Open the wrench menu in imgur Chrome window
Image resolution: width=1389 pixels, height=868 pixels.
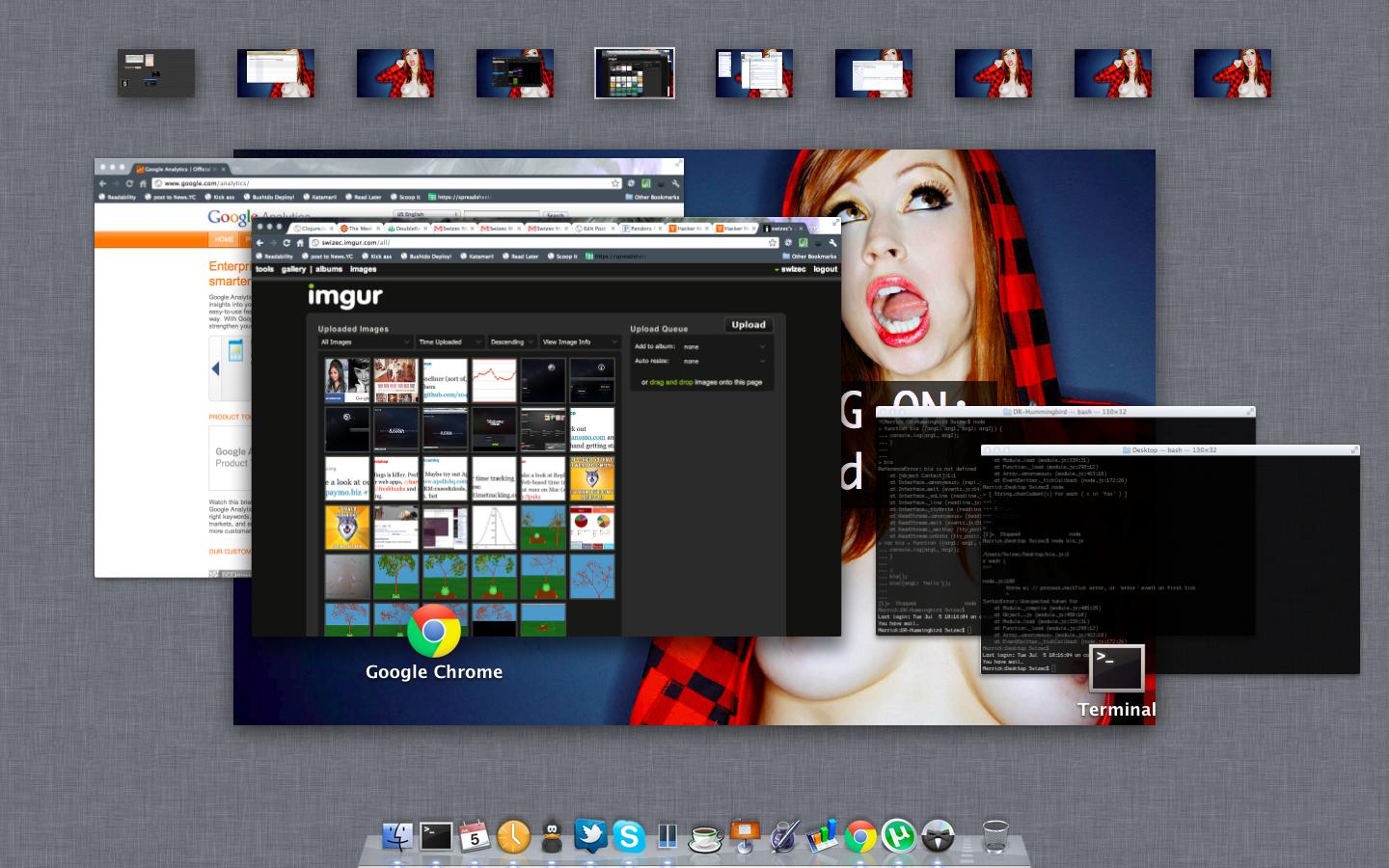click(x=832, y=242)
